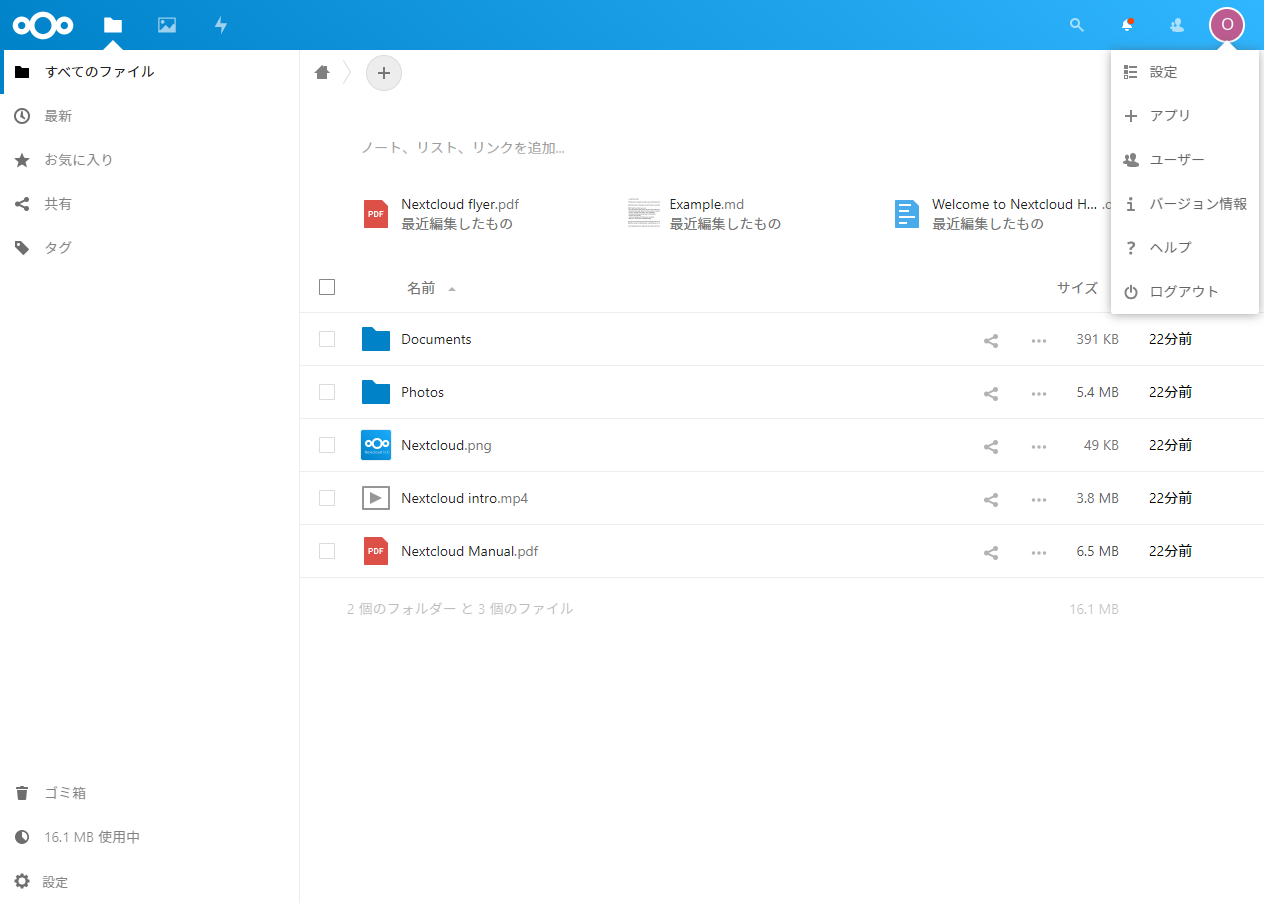The width and height of the screenshot is (1264, 903).
Task: Select the Photos folder checkbox
Action: (x=327, y=392)
